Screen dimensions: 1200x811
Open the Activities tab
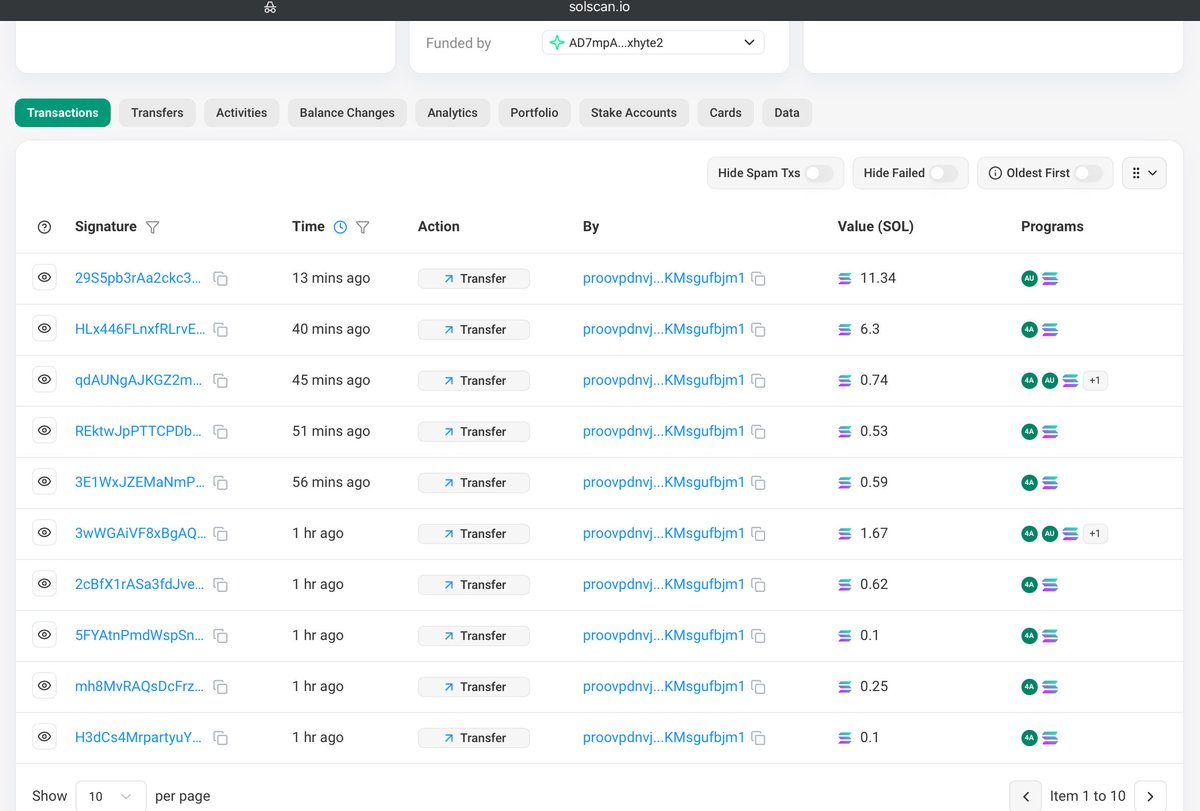click(x=241, y=113)
